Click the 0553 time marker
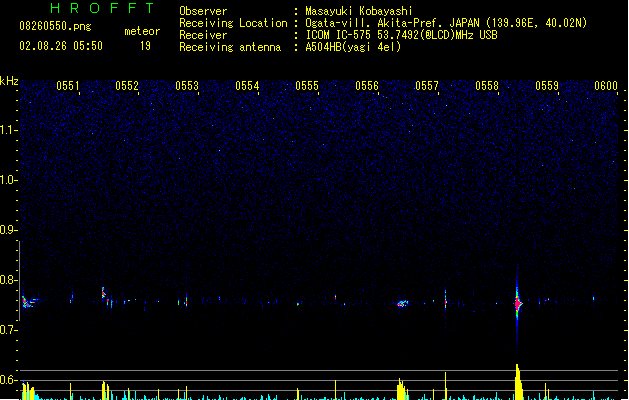The height and width of the screenshot is (400, 629). (x=187, y=86)
